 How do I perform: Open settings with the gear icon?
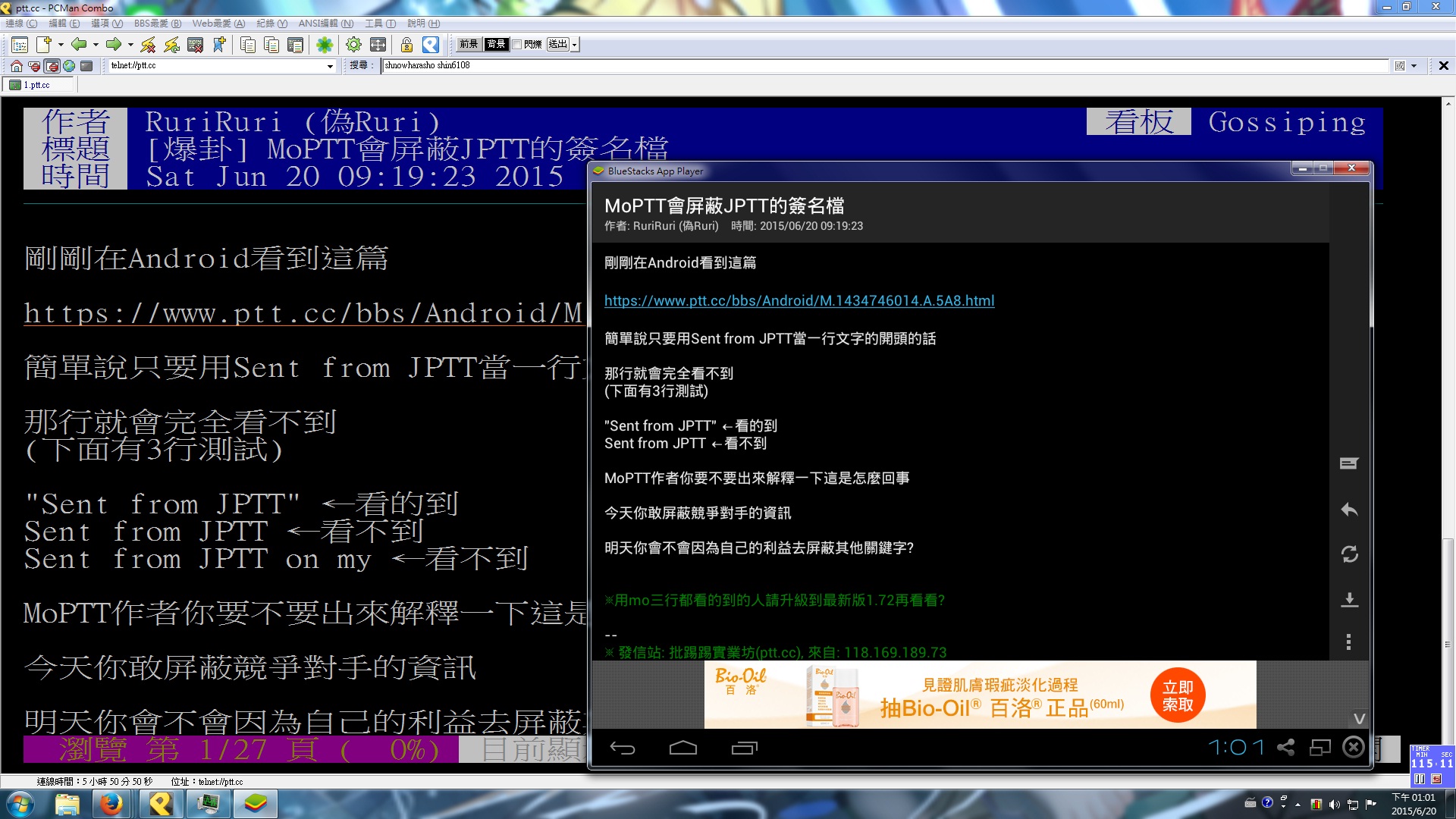click(x=353, y=45)
